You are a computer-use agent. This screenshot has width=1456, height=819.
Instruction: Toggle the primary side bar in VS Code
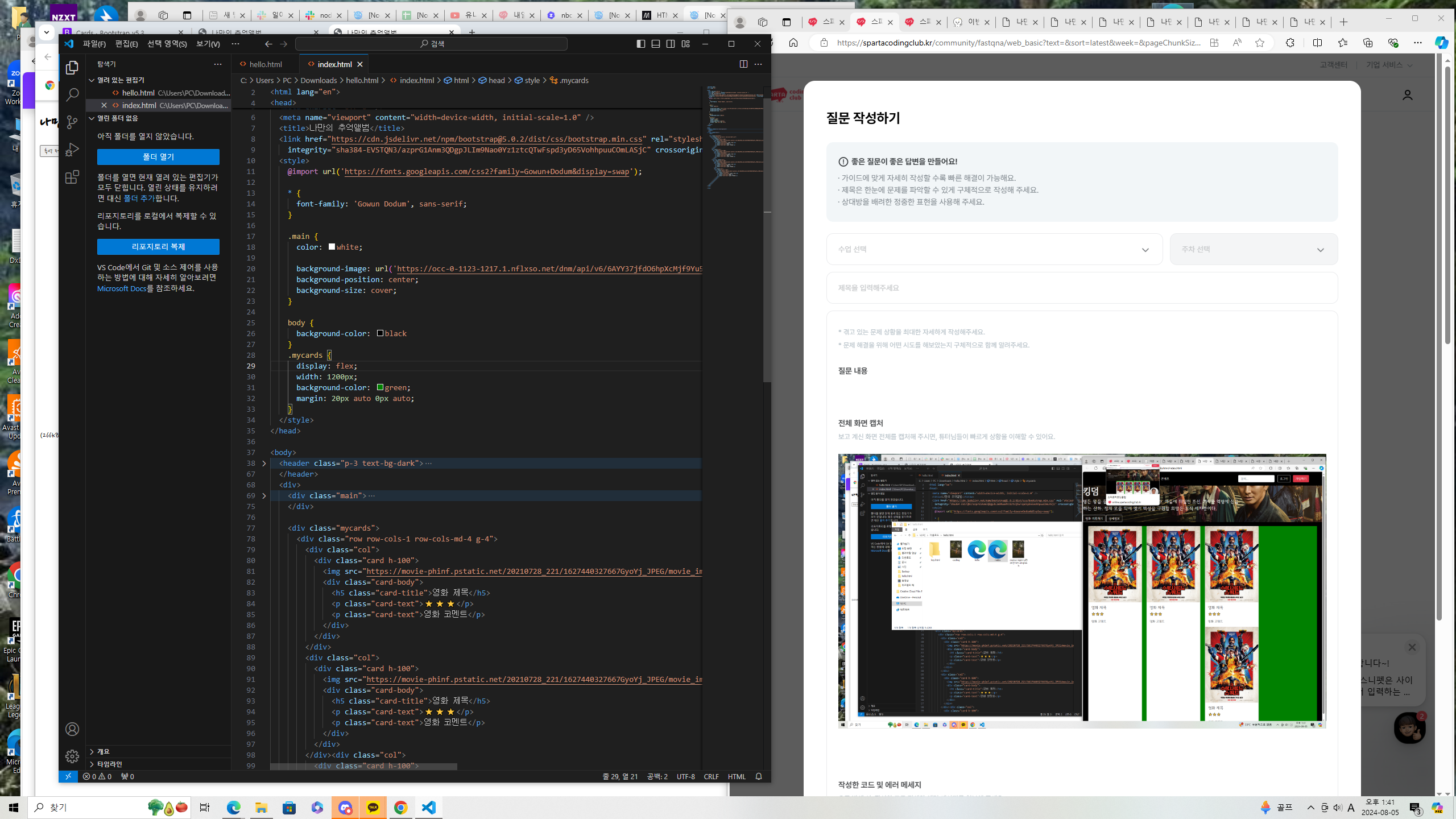[x=641, y=44]
